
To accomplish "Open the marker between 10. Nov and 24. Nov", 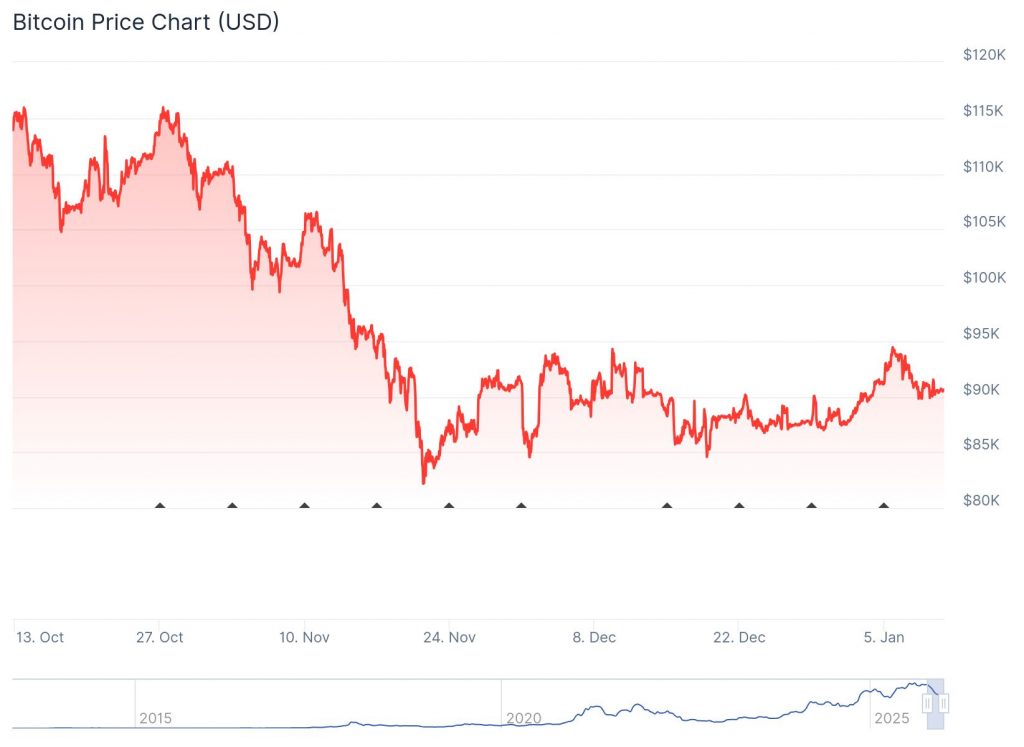I will [x=377, y=506].
